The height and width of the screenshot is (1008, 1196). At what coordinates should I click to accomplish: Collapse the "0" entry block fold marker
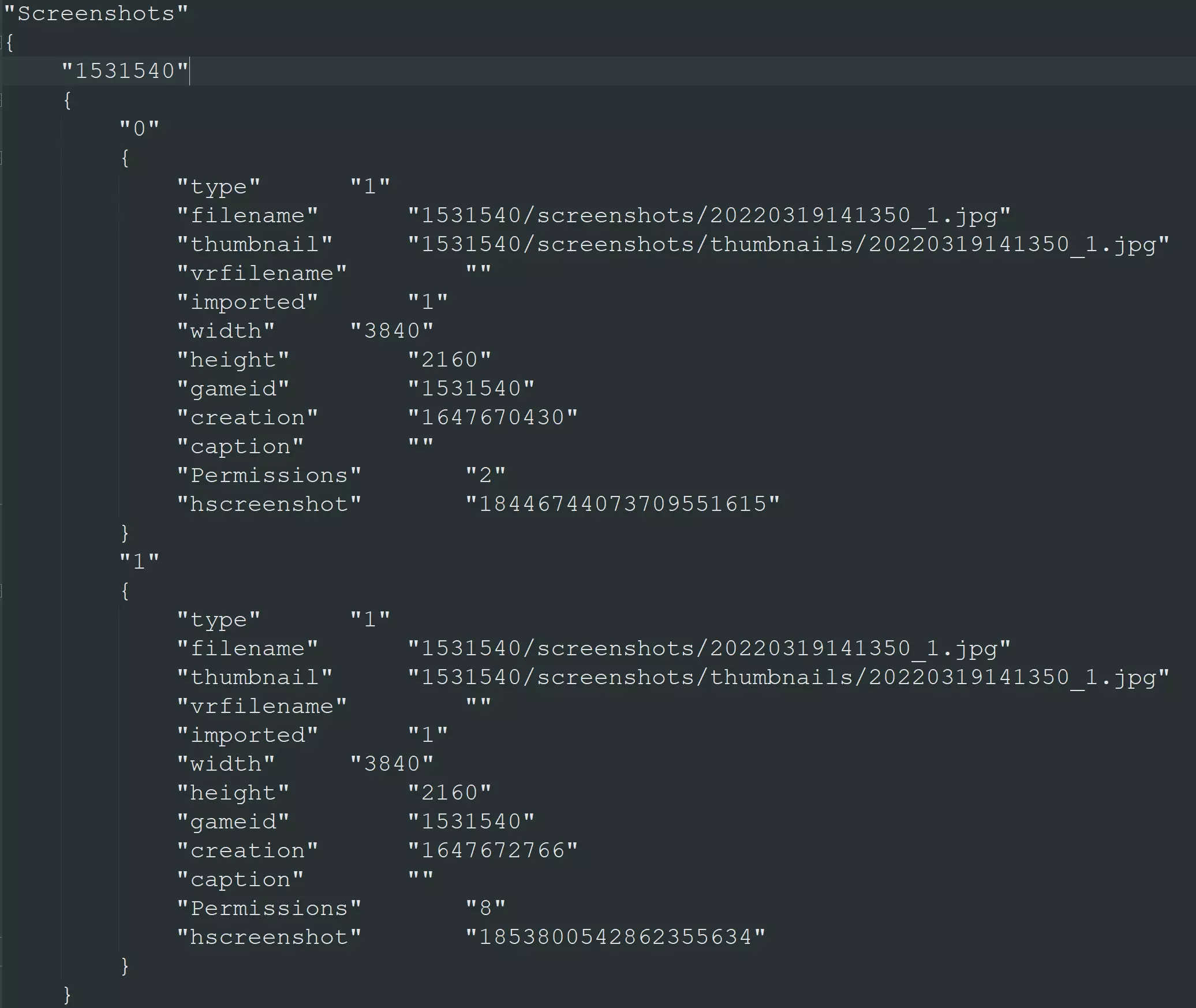click(x=2, y=158)
